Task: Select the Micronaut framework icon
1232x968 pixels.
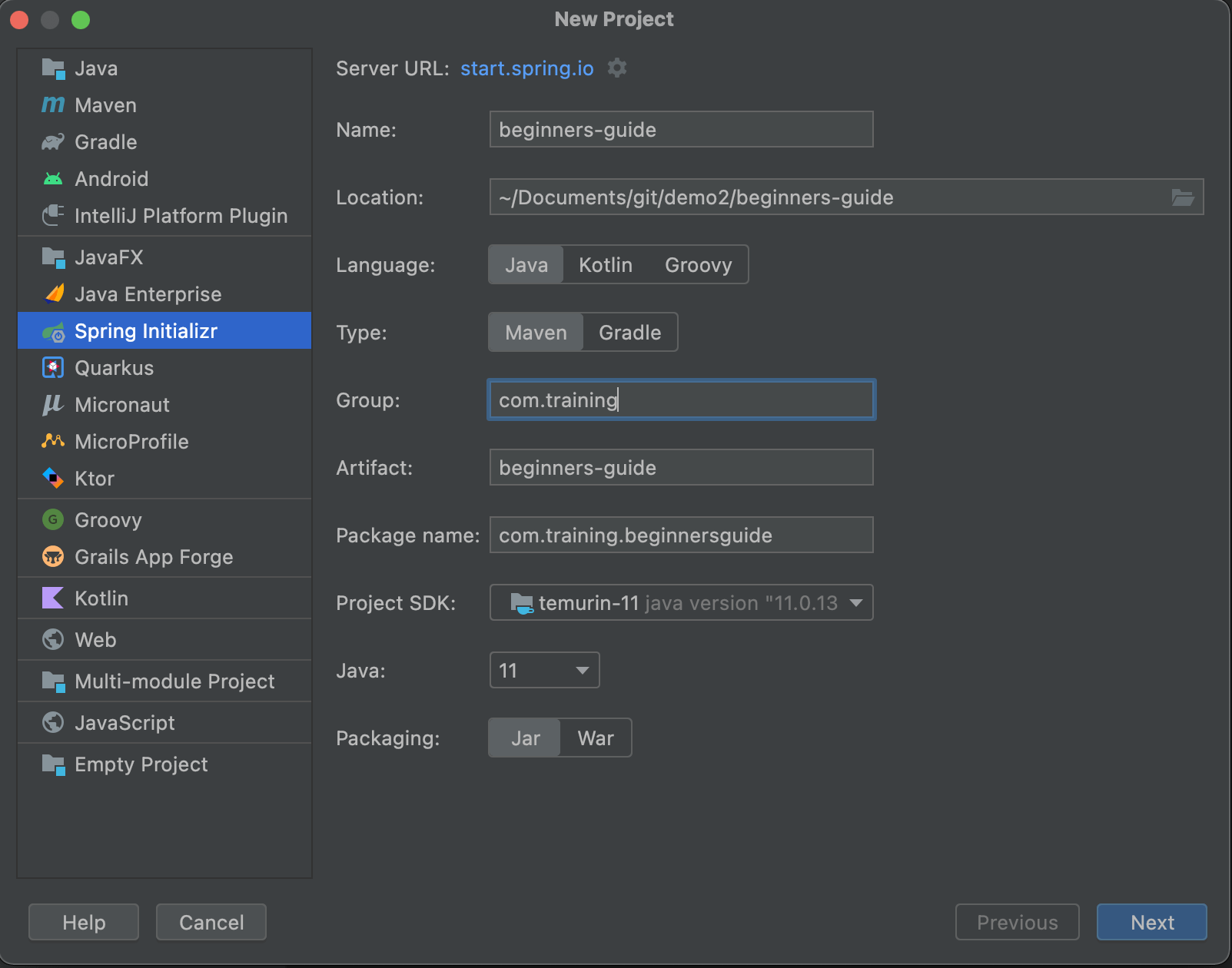Action: 51,405
